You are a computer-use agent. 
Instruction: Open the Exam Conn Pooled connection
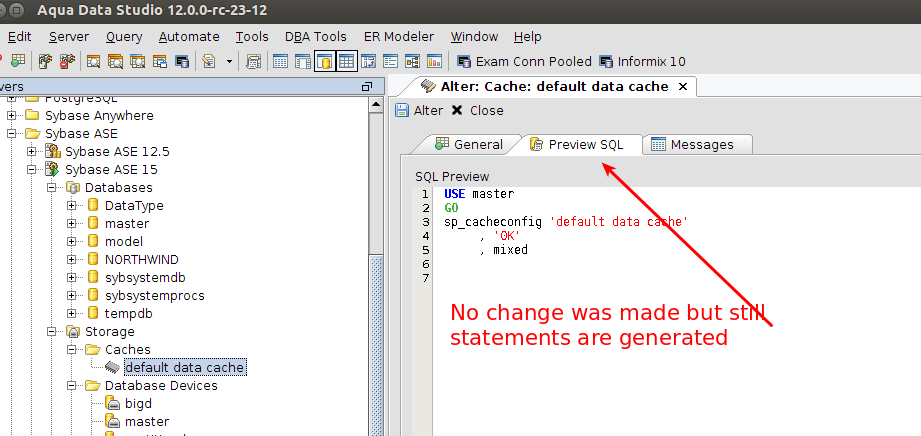click(x=524, y=61)
